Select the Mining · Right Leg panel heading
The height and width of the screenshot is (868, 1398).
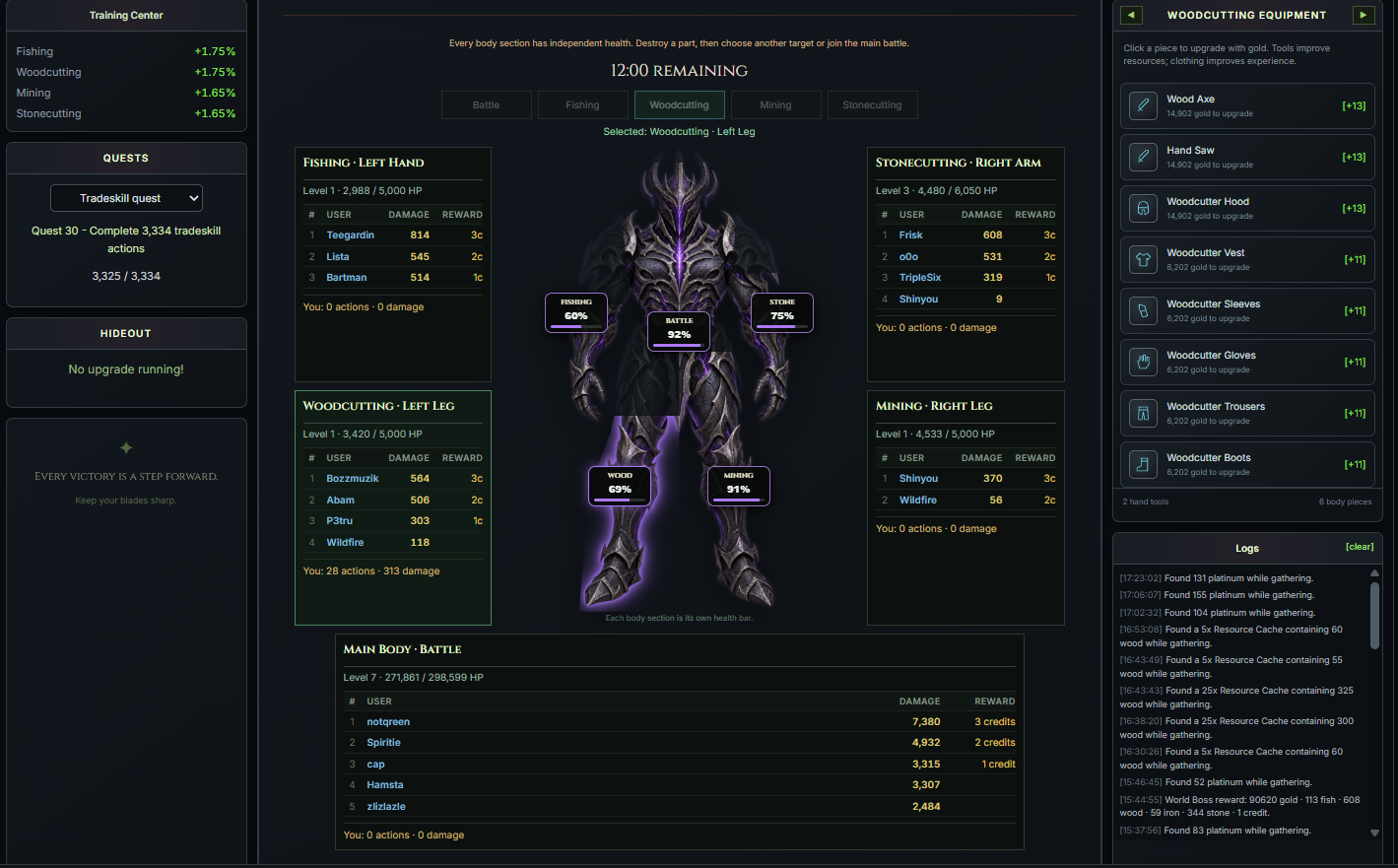click(934, 406)
